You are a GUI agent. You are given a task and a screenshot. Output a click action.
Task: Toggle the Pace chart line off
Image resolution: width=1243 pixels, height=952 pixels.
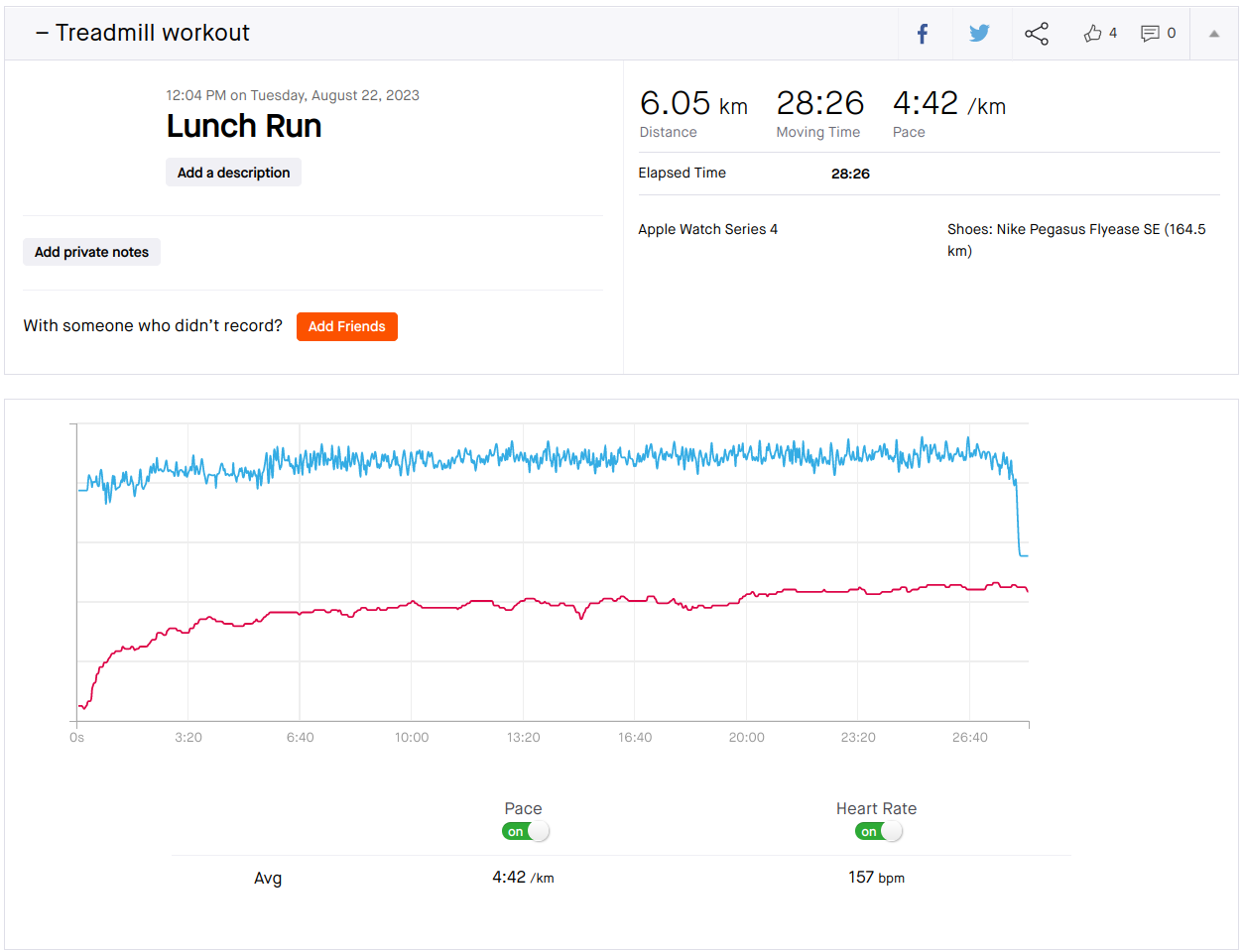(526, 832)
